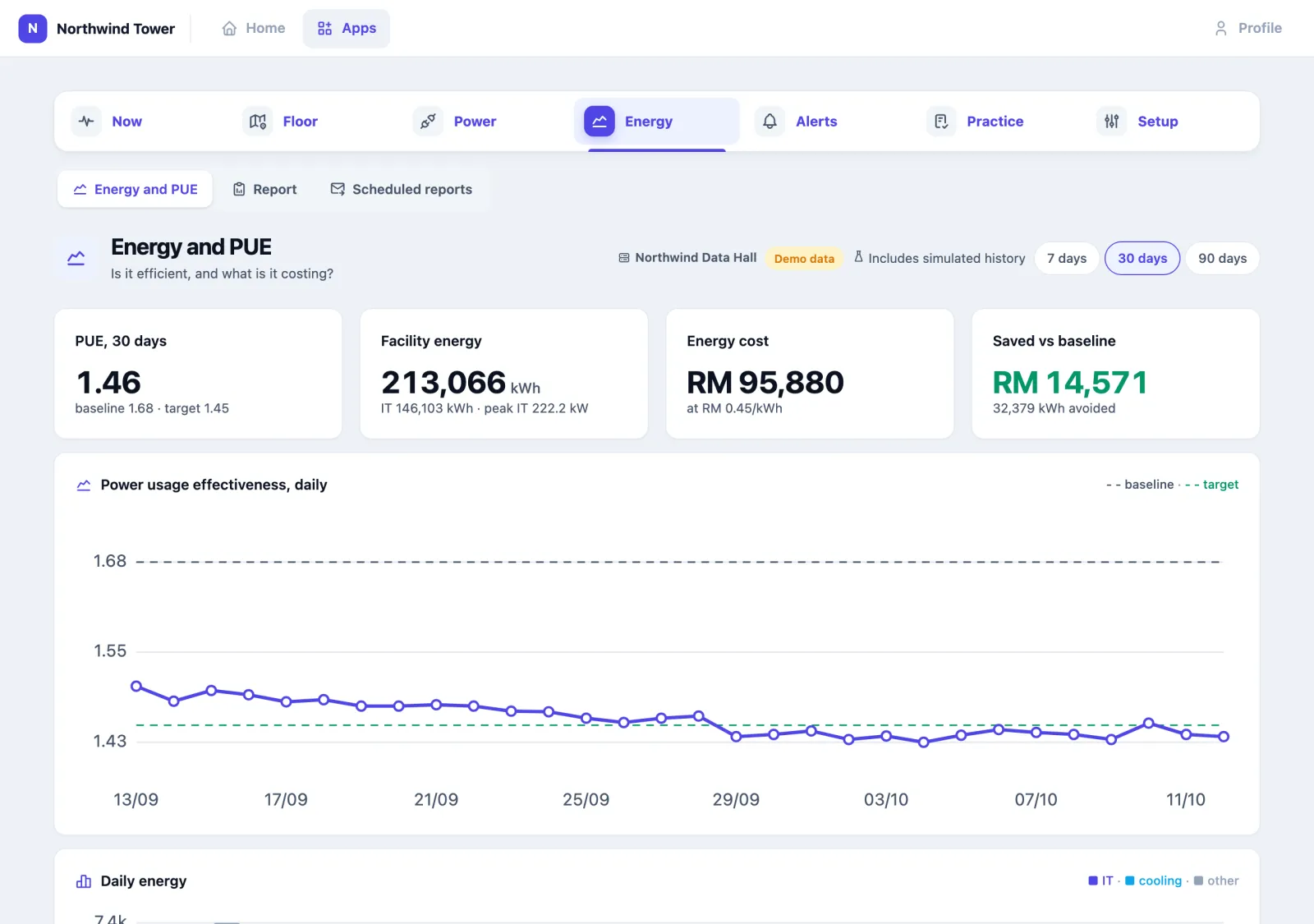Screen dimensions: 1314x924
Task: Select the 30 days range
Action: coord(1142,259)
